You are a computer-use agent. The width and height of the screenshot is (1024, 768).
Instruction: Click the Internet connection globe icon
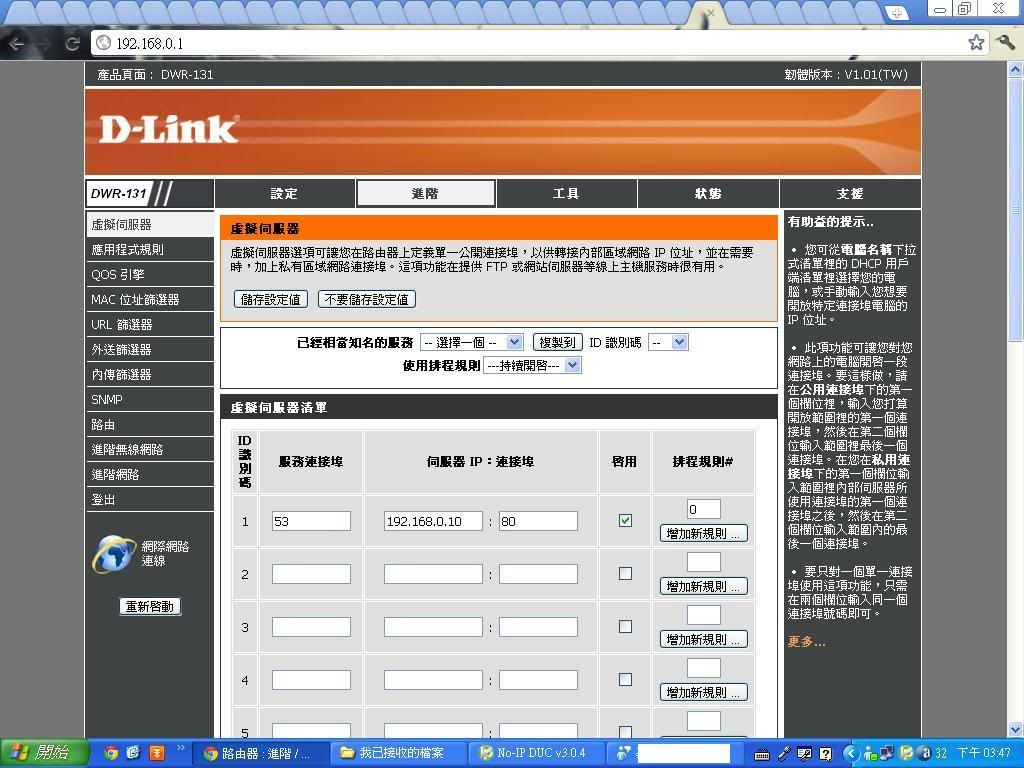113,554
